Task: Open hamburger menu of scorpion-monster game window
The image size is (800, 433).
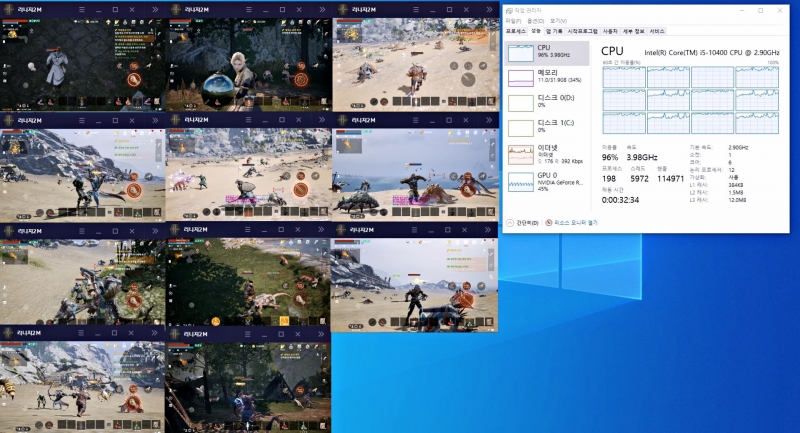Action: tap(415, 120)
